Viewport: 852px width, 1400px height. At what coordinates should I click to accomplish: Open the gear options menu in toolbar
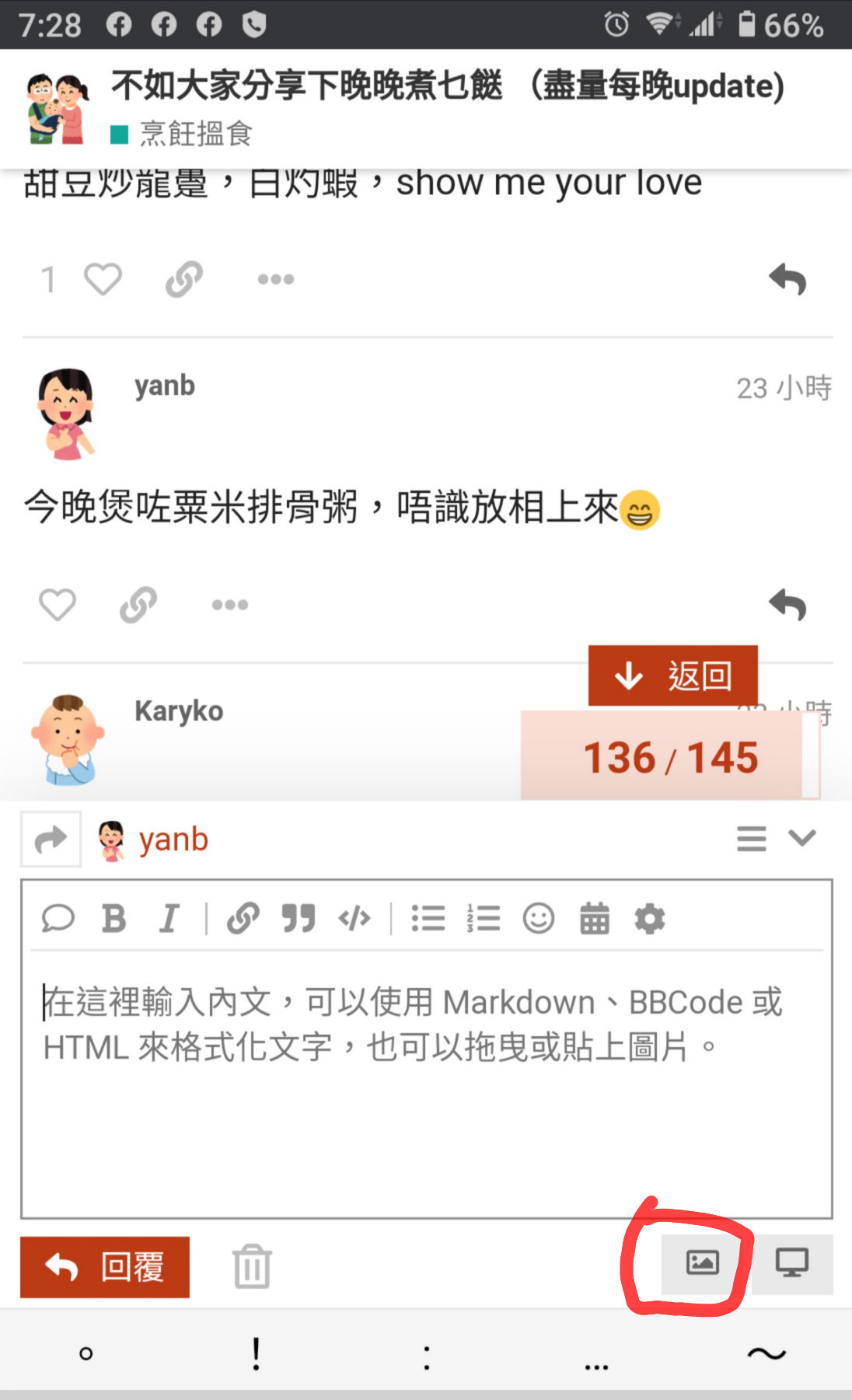[650, 918]
